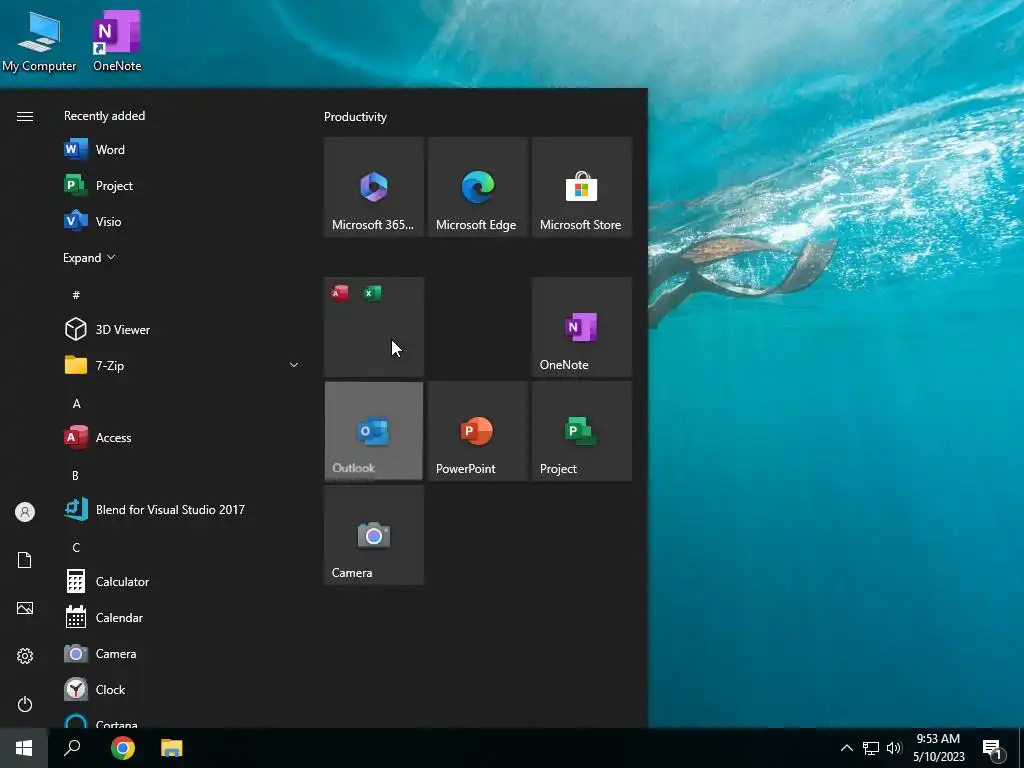Viewport: 1024px width, 768px height.
Task: Open Blend for Visual Studio 2017
Action: [182, 509]
